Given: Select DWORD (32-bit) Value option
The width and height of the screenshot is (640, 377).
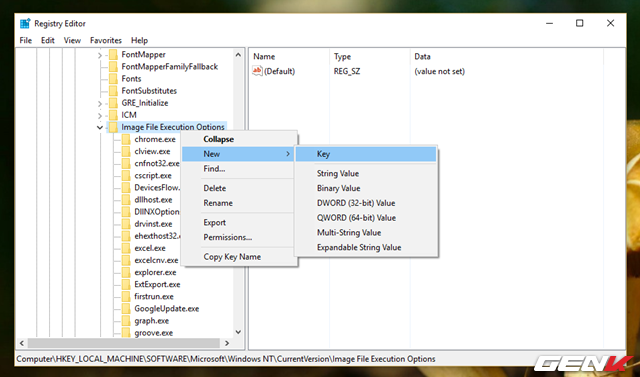Looking at the screenshot, I should click(x=356, y=203).
